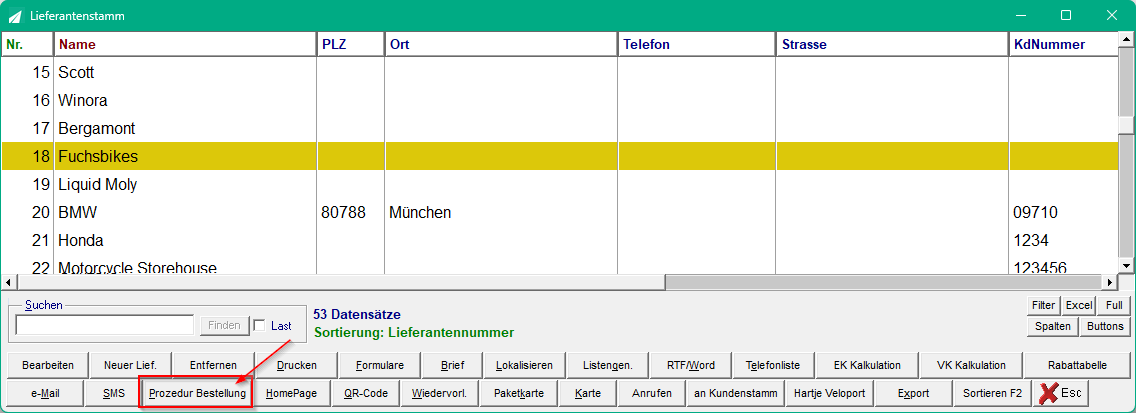
Task: Click the Drucken button
Action: tap(296, 365)
